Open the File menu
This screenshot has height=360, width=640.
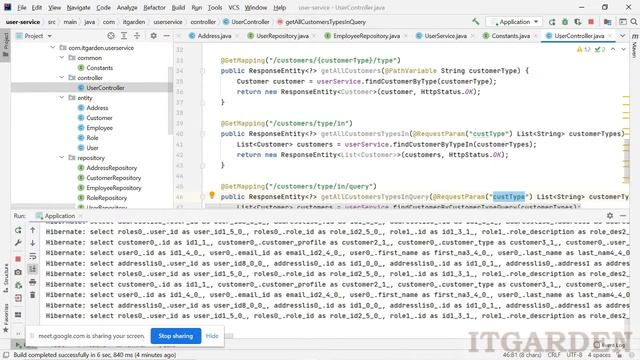[x=22, y=7]
